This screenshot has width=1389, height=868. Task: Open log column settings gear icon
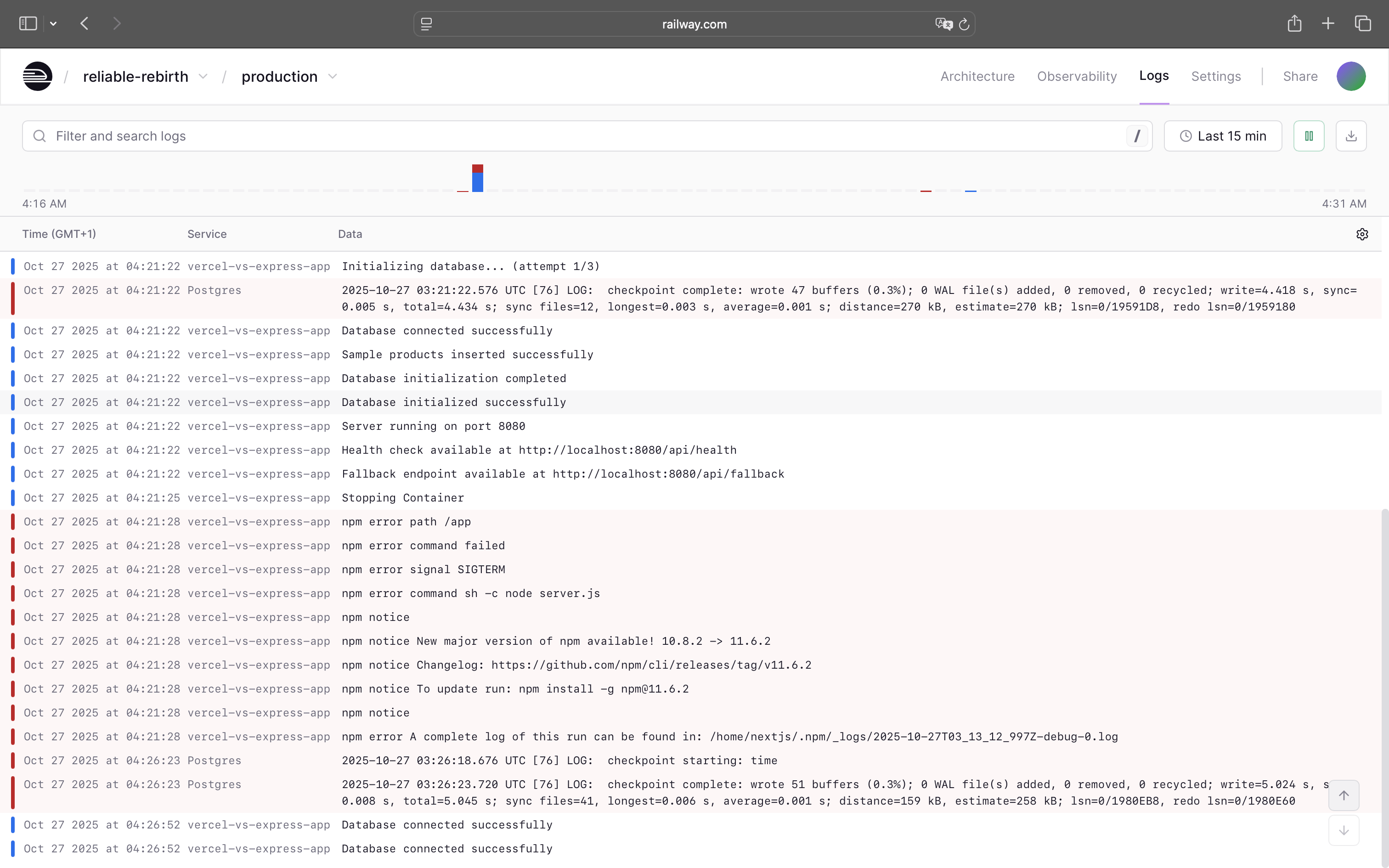pos(1362,234)
